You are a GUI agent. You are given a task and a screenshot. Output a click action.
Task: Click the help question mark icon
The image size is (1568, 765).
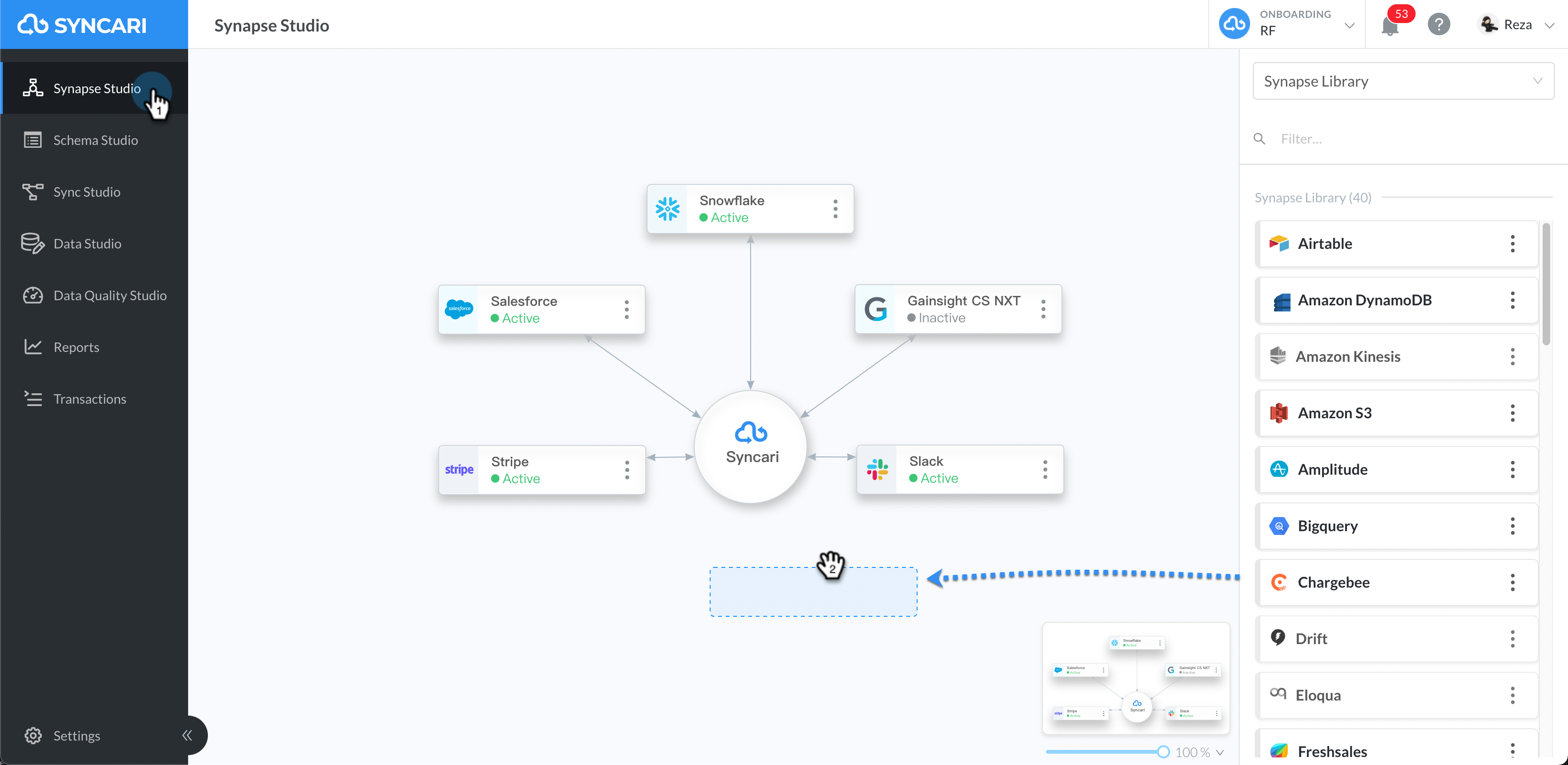tap(1439, 24)
